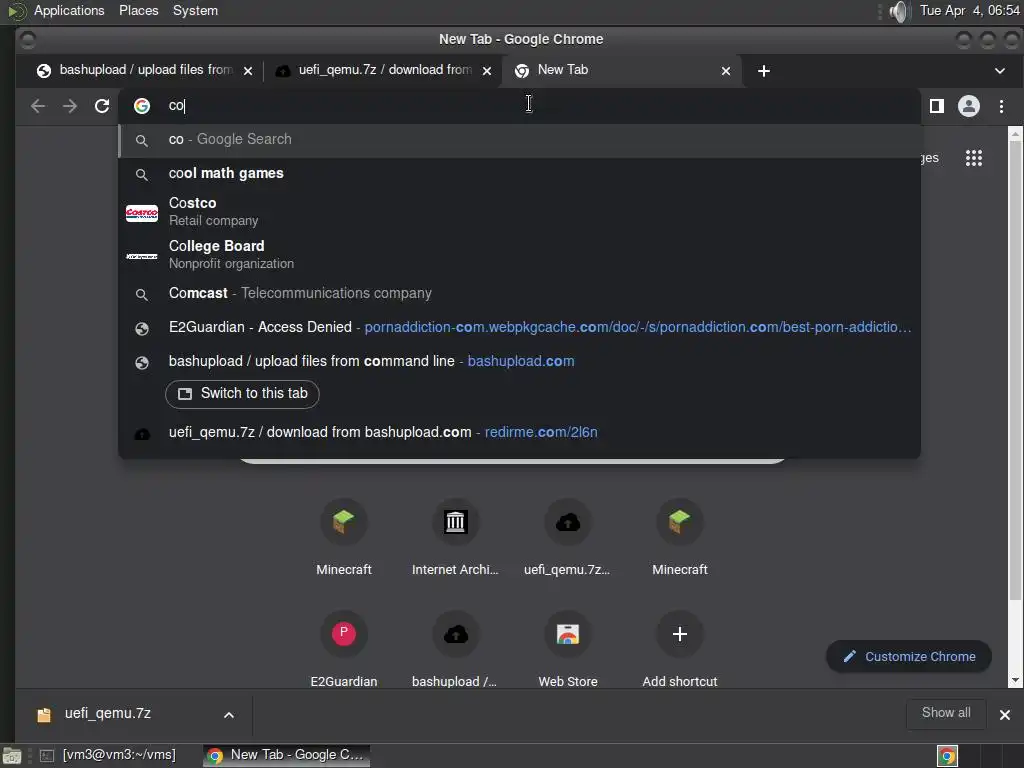Image resolution: width=1024 pixels, height=768 pixels.
Task: Open the E2Guardian Access Denied suggestion
Action: (519, 327)
